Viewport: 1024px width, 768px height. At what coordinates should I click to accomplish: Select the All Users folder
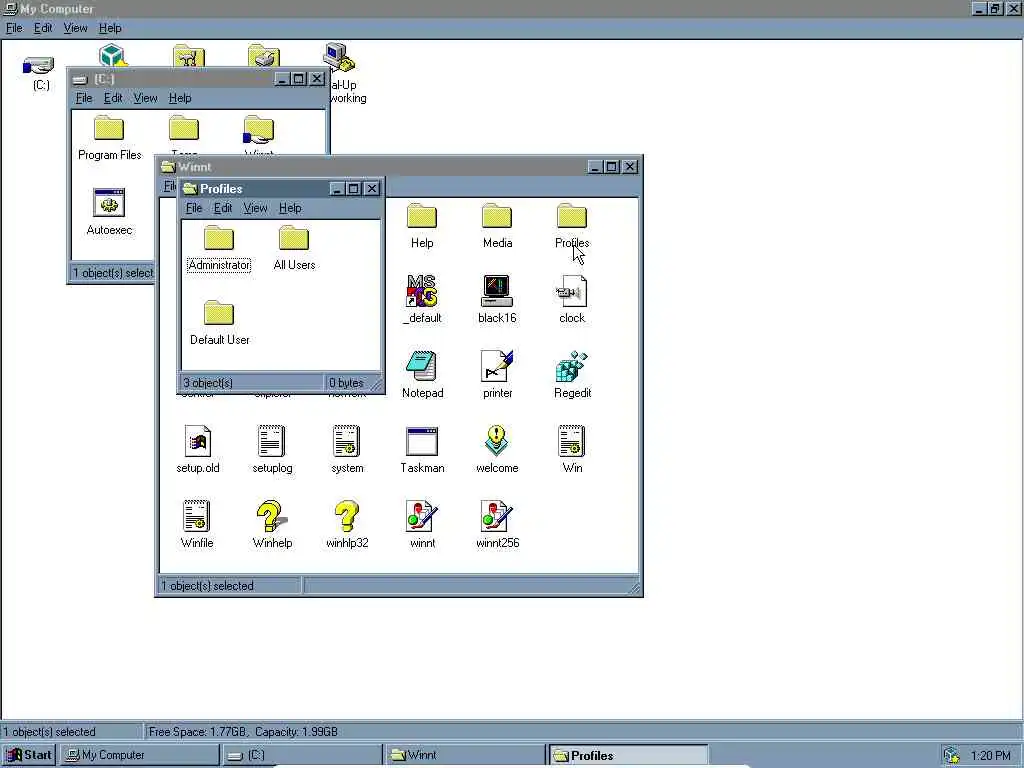pos(294,248)
